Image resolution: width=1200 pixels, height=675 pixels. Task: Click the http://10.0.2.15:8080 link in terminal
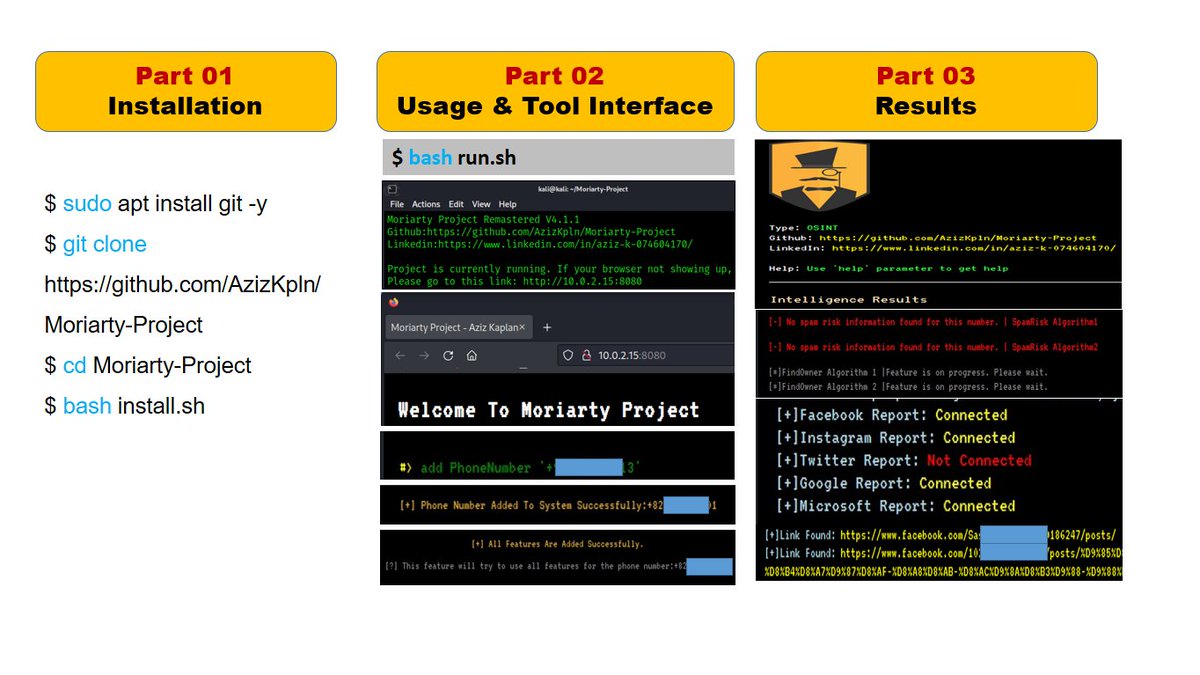pyautogui.click(x=581, y=281)
